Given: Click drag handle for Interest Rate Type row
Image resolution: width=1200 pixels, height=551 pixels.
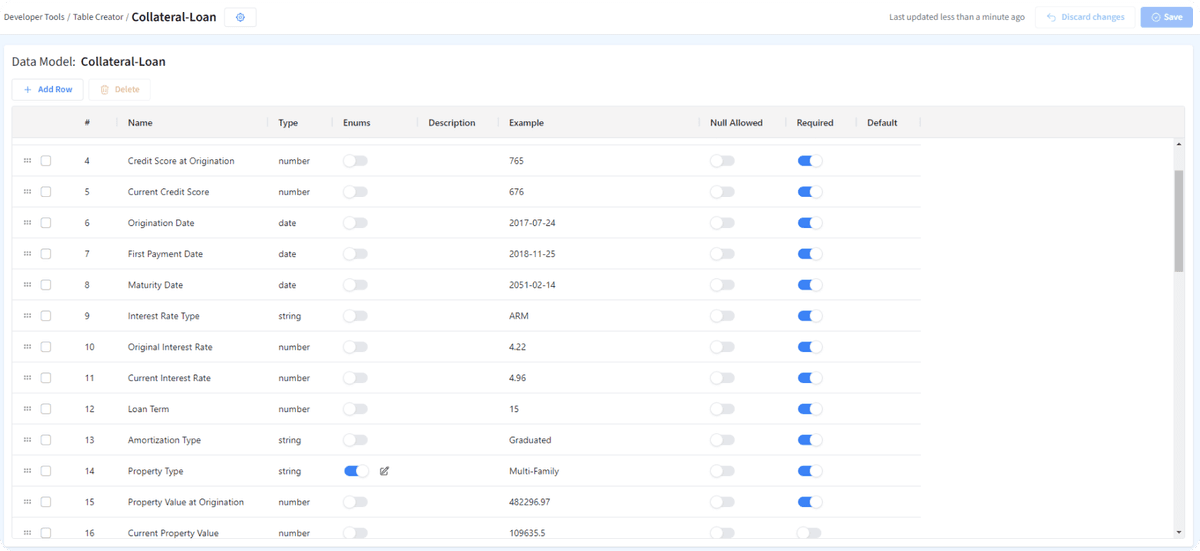Looking at the screenshot, I should [28, 316].
